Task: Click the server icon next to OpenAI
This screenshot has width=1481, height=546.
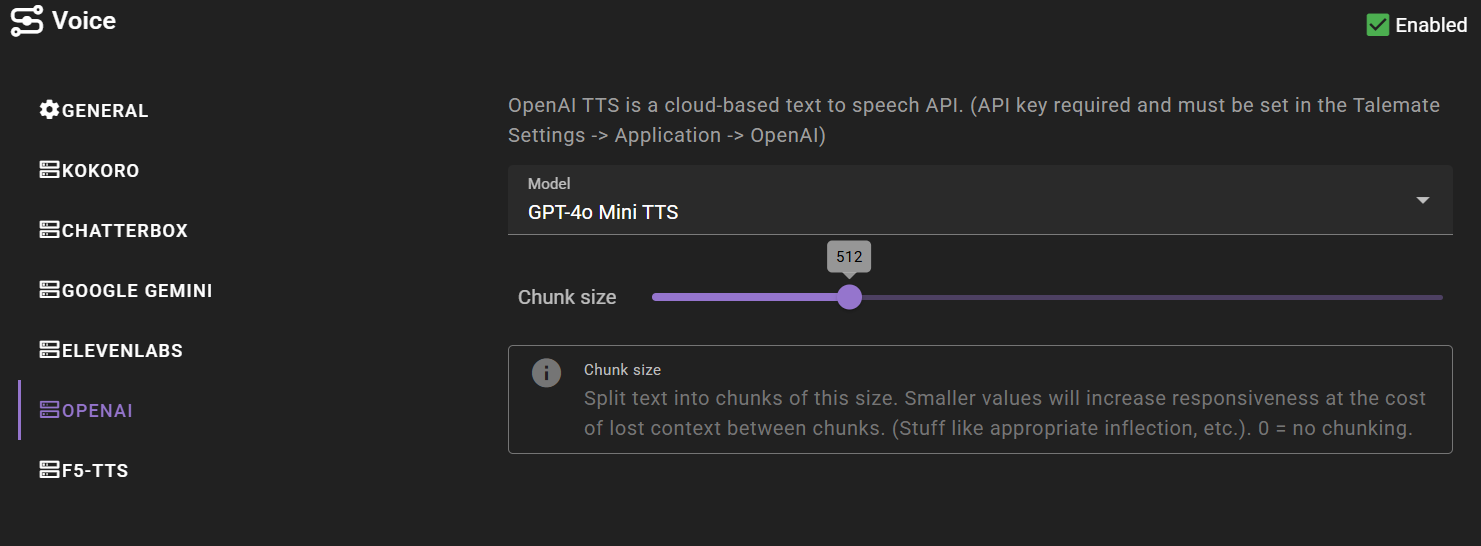Action: [49, 410]
